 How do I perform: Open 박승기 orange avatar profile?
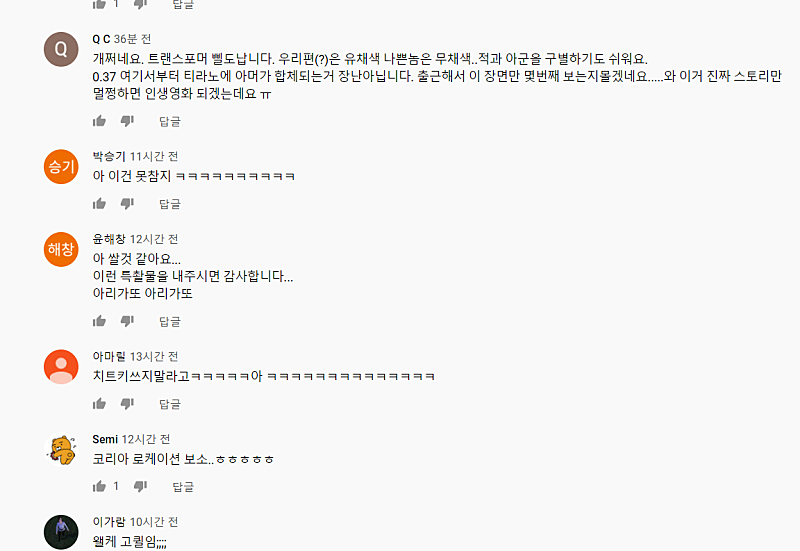coord(61,167)
